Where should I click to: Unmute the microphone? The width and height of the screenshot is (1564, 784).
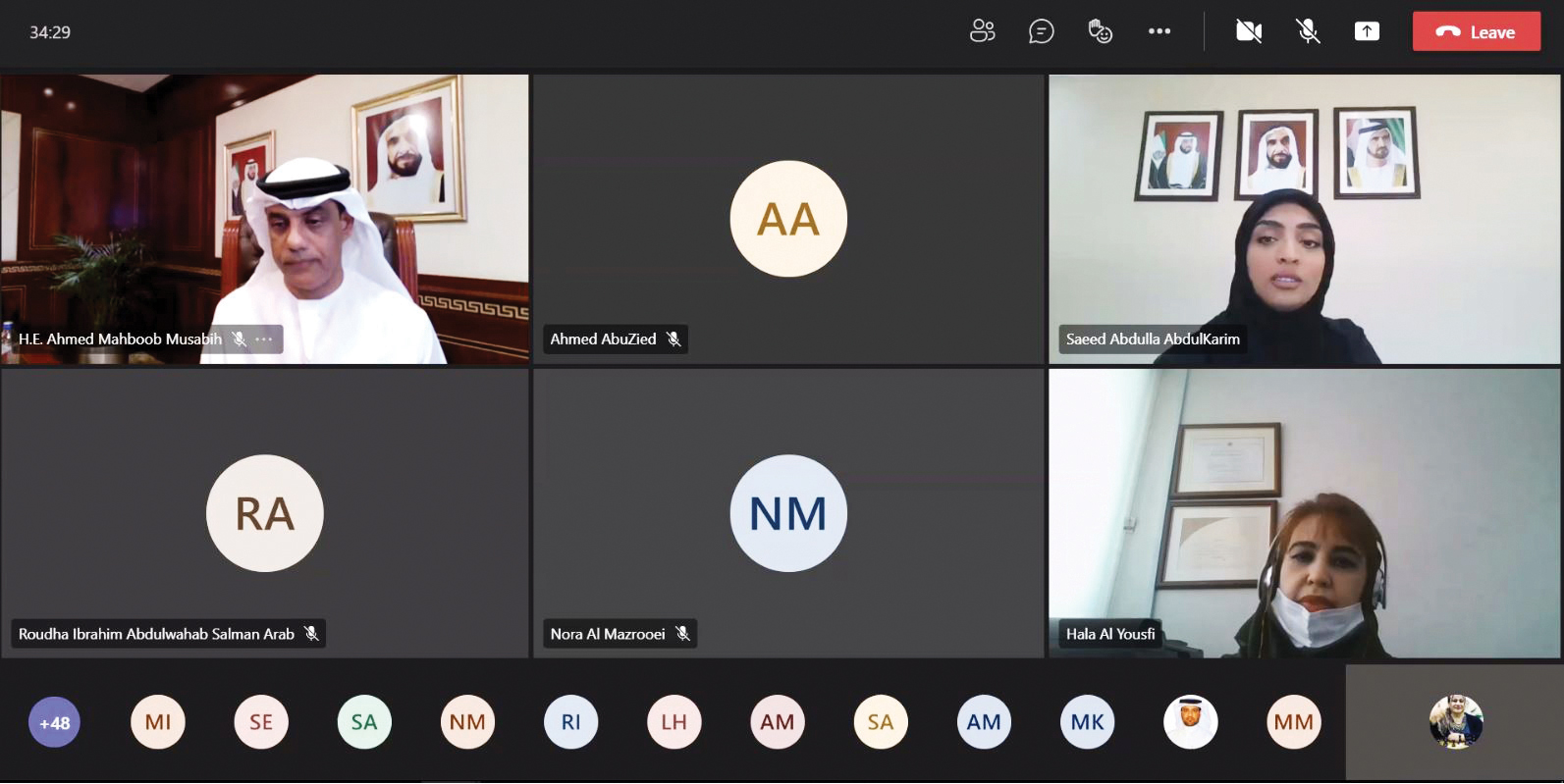point(1308,32)
